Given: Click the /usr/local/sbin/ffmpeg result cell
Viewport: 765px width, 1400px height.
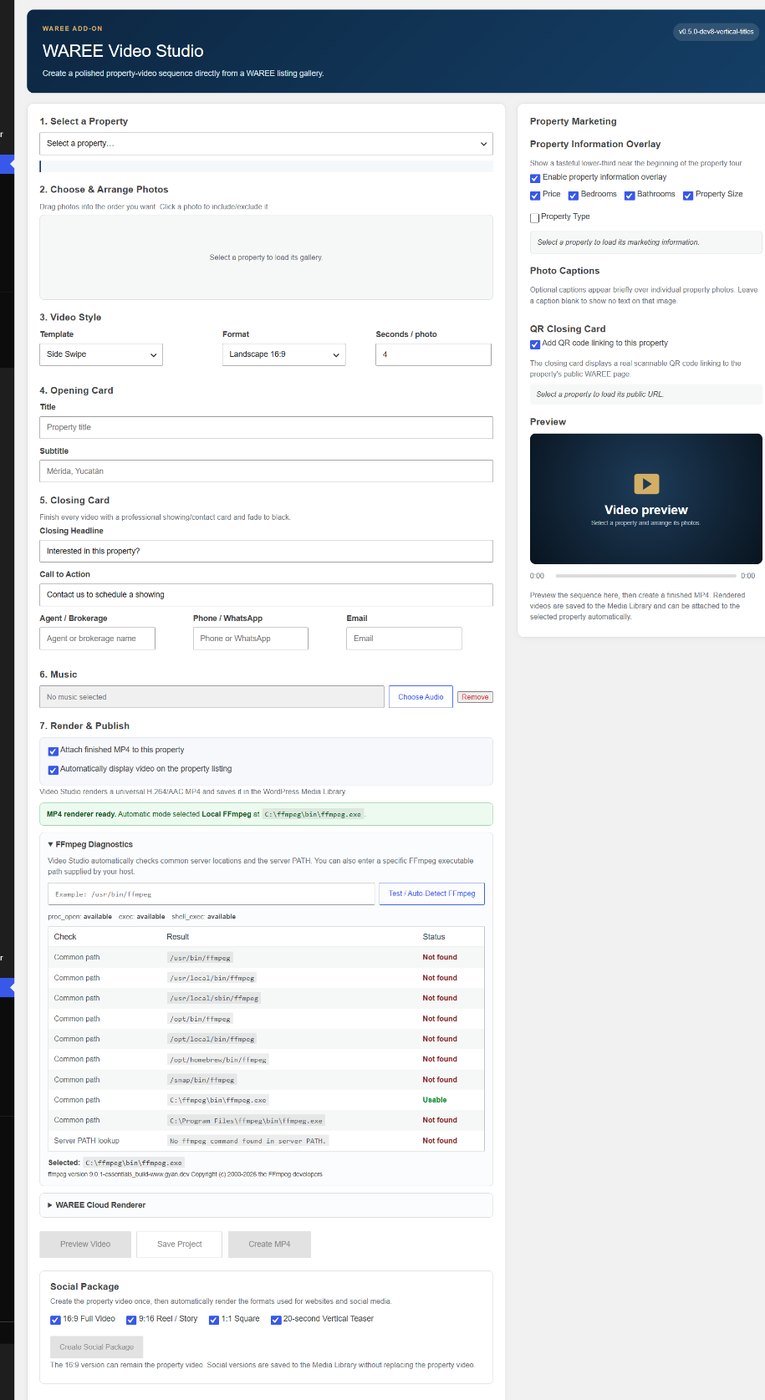Looking at the screenshot, I should [214, 998].
